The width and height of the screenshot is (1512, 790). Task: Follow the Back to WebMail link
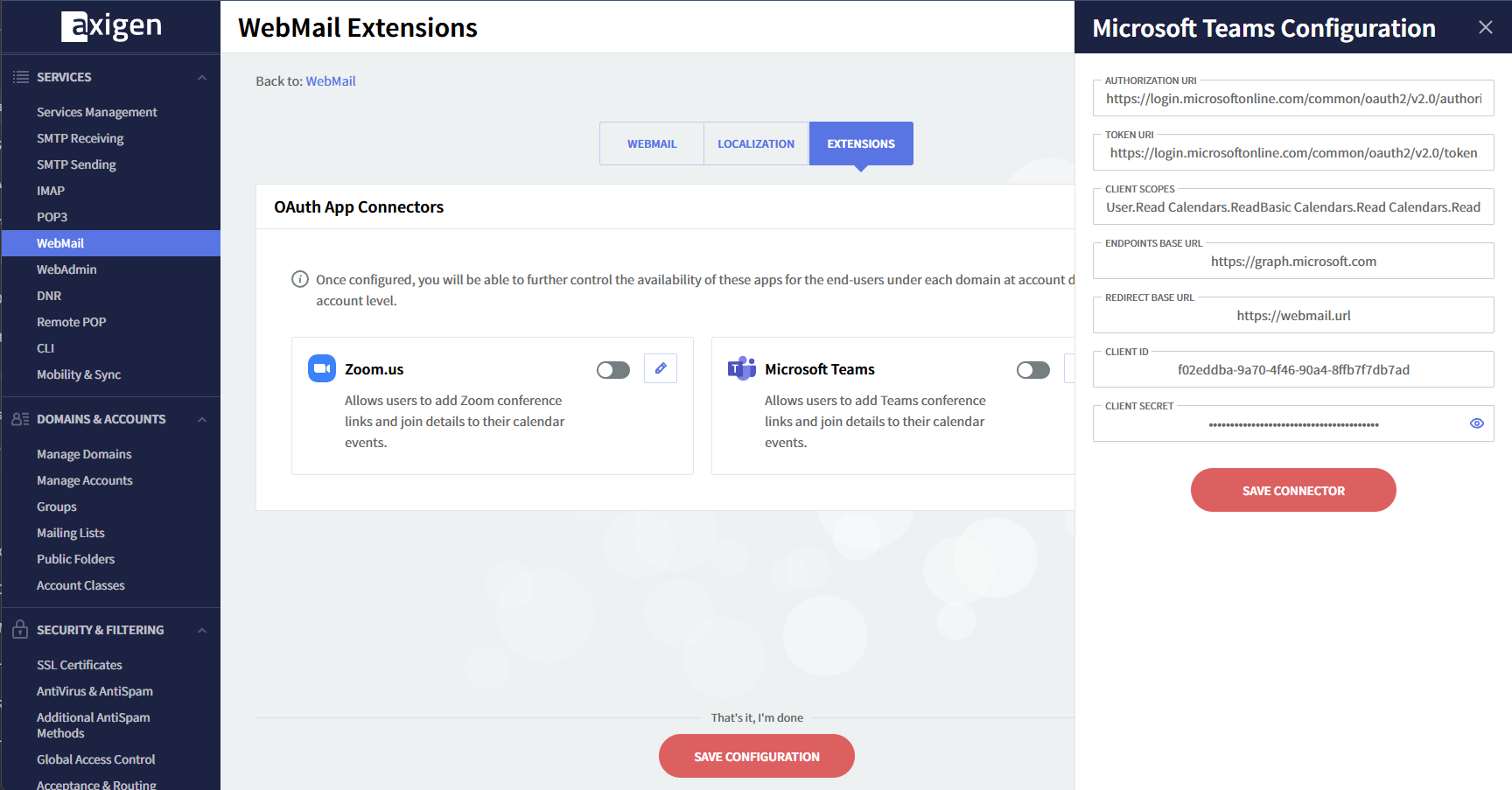(x=331, y=81)
